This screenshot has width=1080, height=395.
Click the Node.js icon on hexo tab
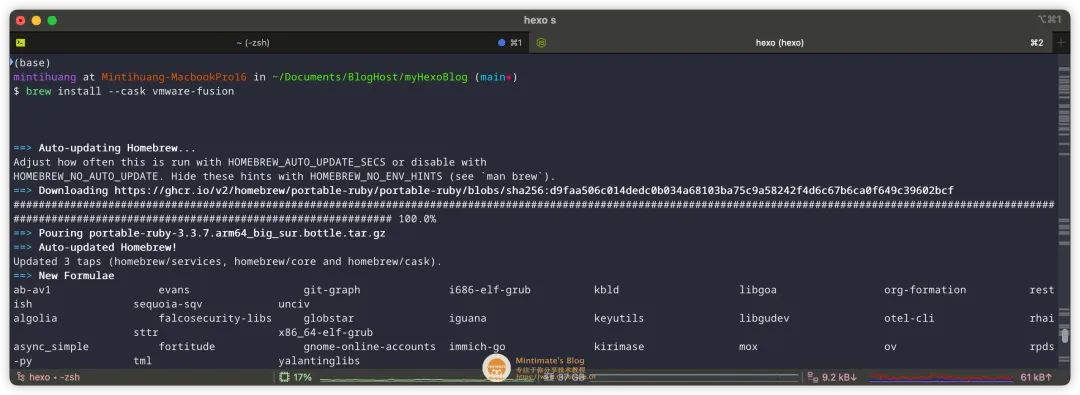tap(541, 43)
